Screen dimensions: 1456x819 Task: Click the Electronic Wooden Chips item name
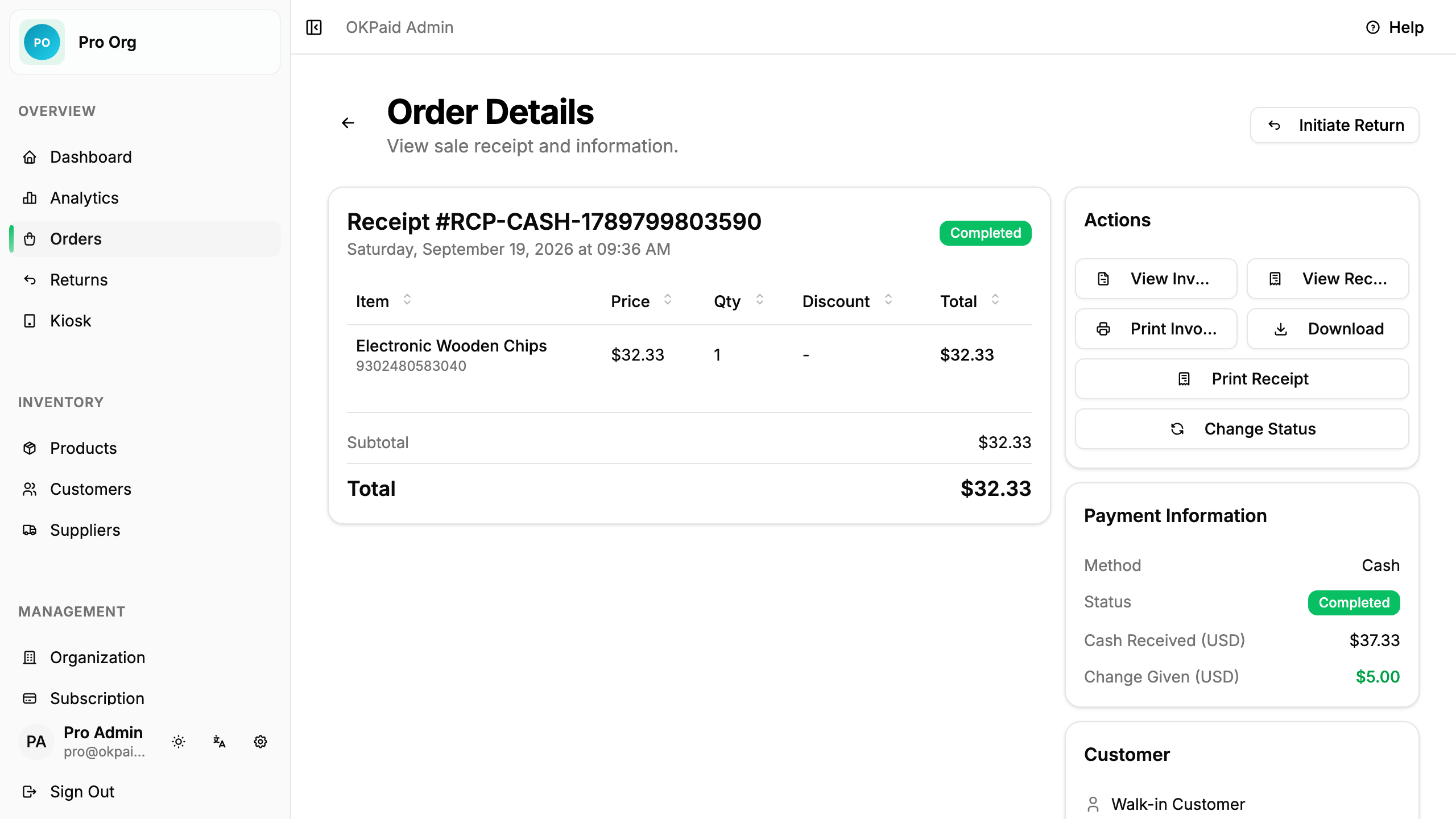[452, 346]
